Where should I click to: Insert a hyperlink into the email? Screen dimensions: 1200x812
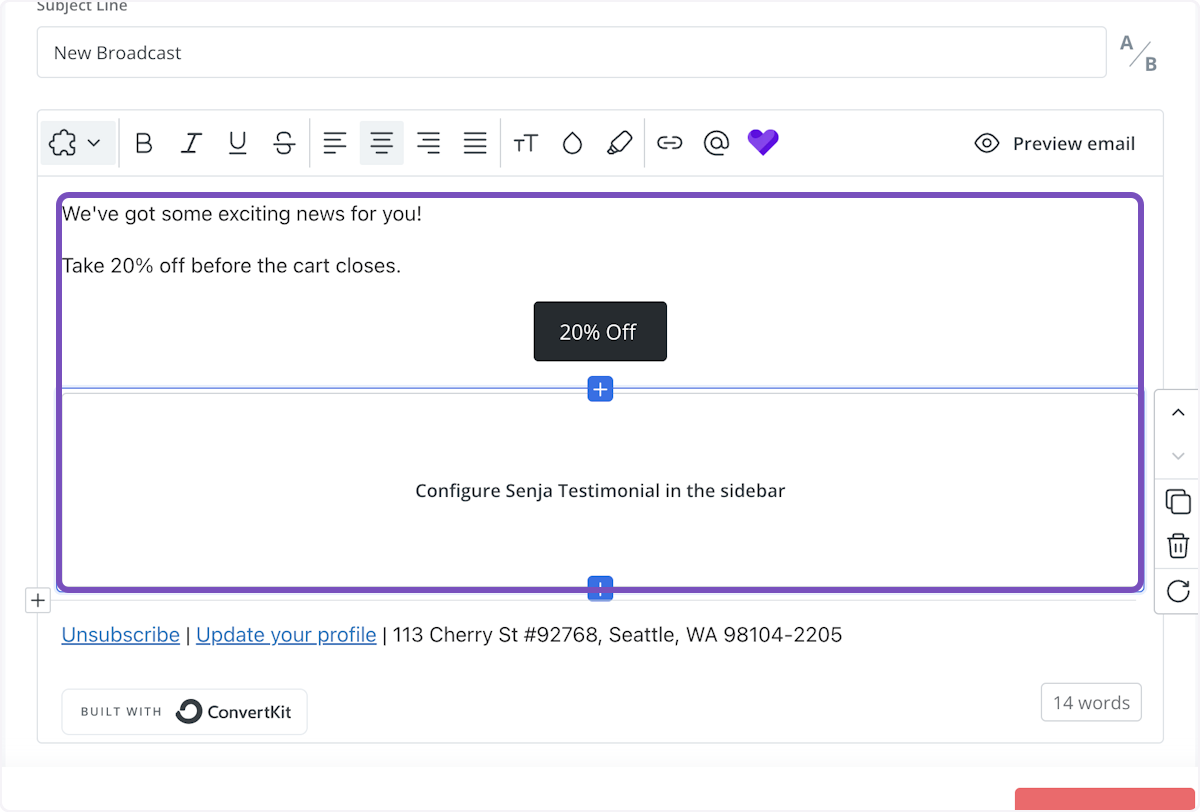coord(669,143)
